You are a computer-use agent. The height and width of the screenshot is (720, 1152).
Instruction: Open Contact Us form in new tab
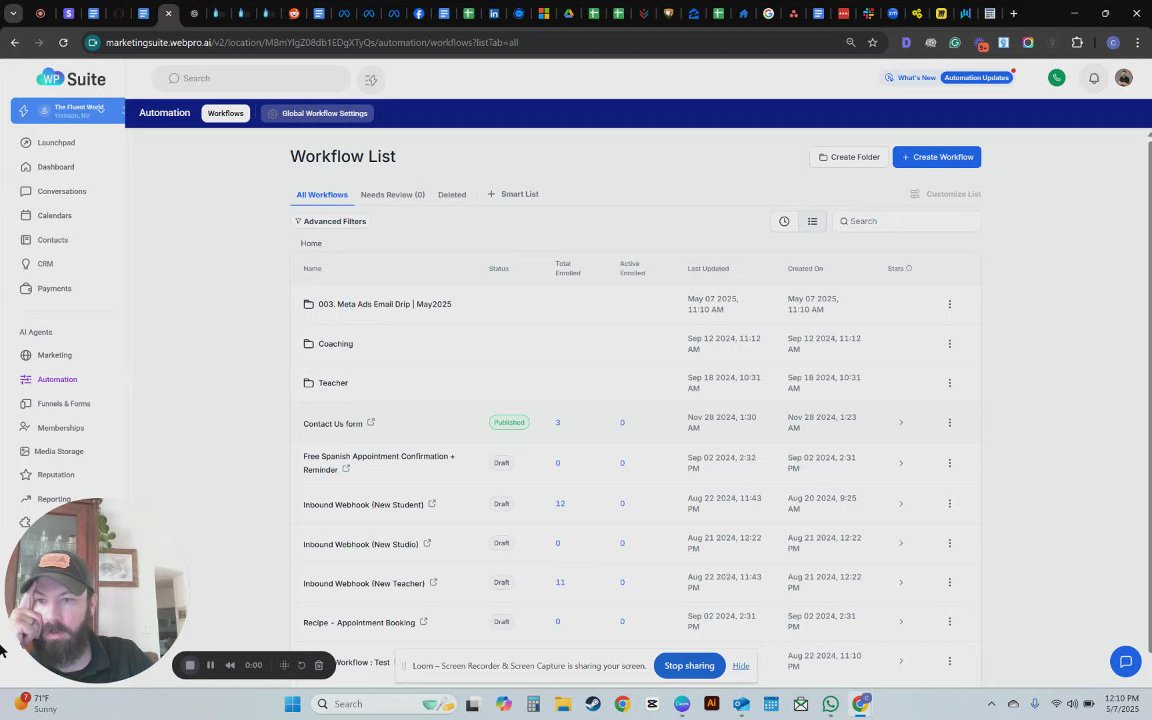coord(371,422)
